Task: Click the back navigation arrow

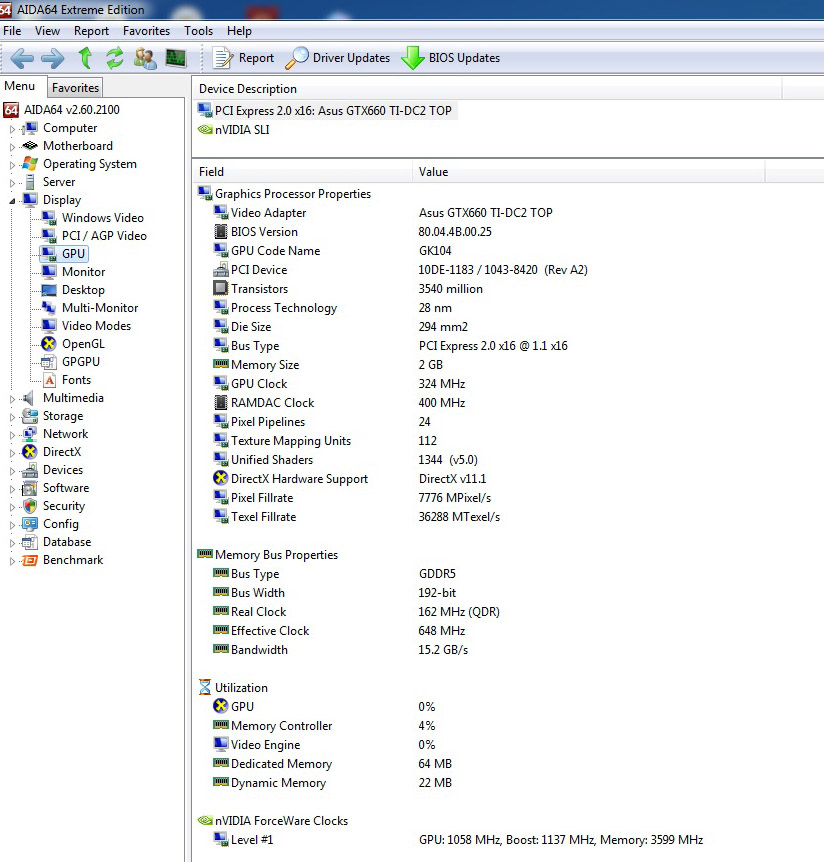Action: (20, 58)
